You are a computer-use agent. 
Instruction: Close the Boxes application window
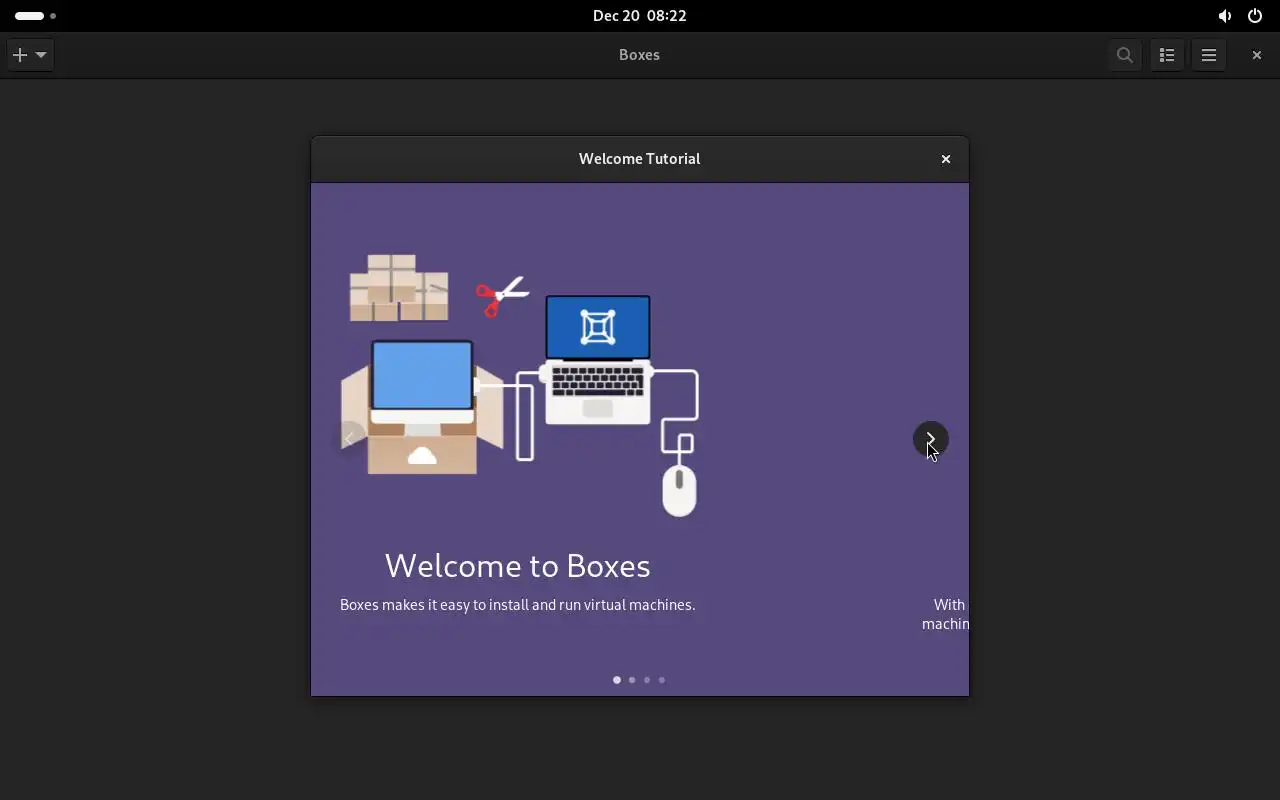pyautogui.click(x=1257, y=55)
